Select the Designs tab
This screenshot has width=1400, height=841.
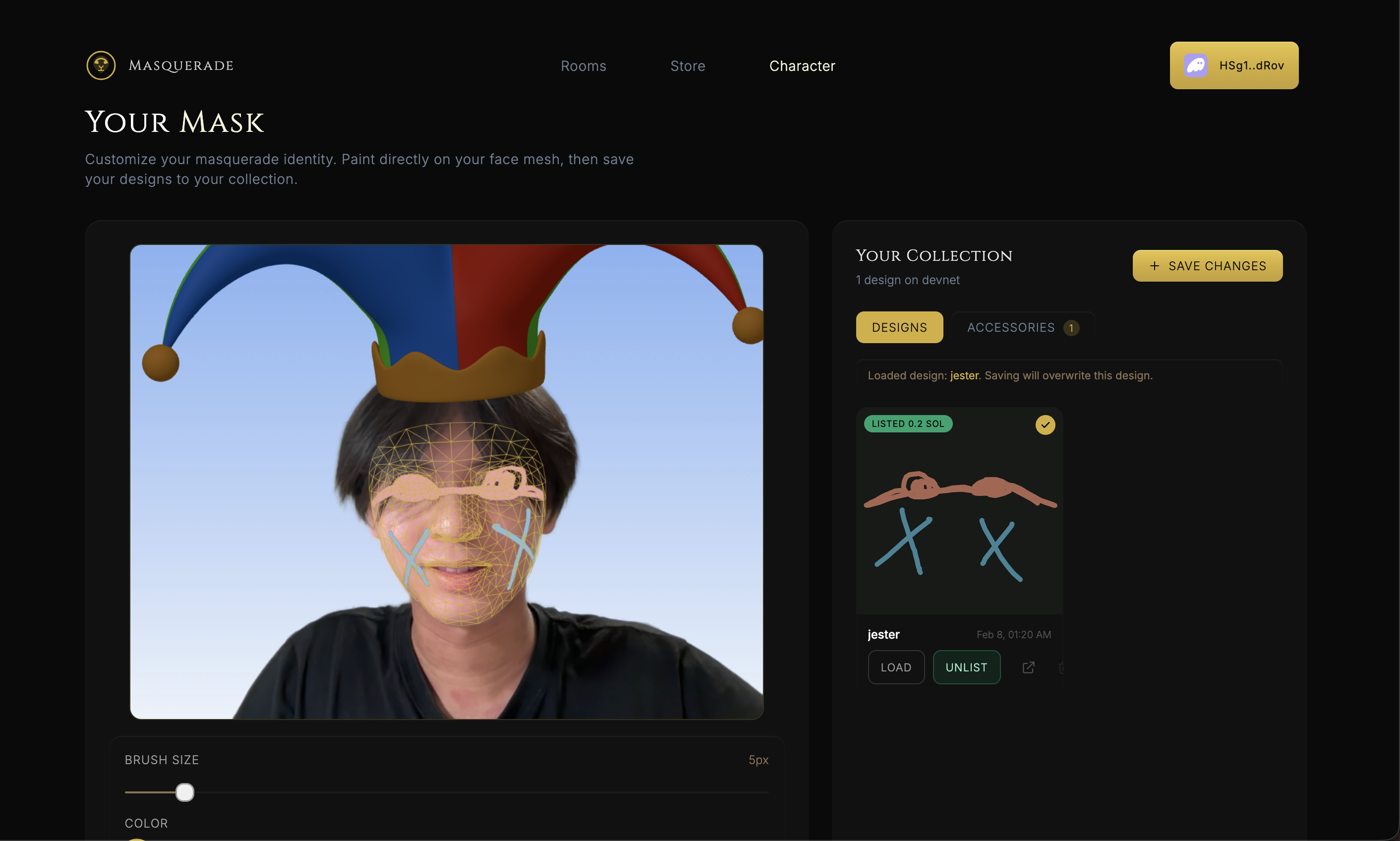click(899, 328)
